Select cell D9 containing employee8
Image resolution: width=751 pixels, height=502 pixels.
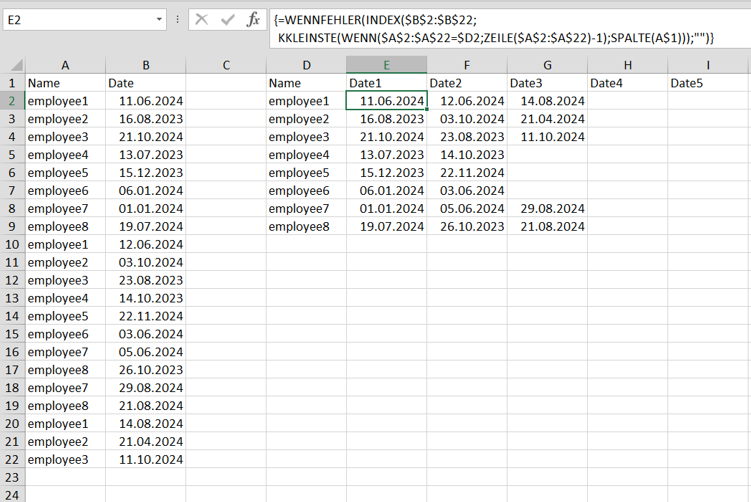coord(307,227)
